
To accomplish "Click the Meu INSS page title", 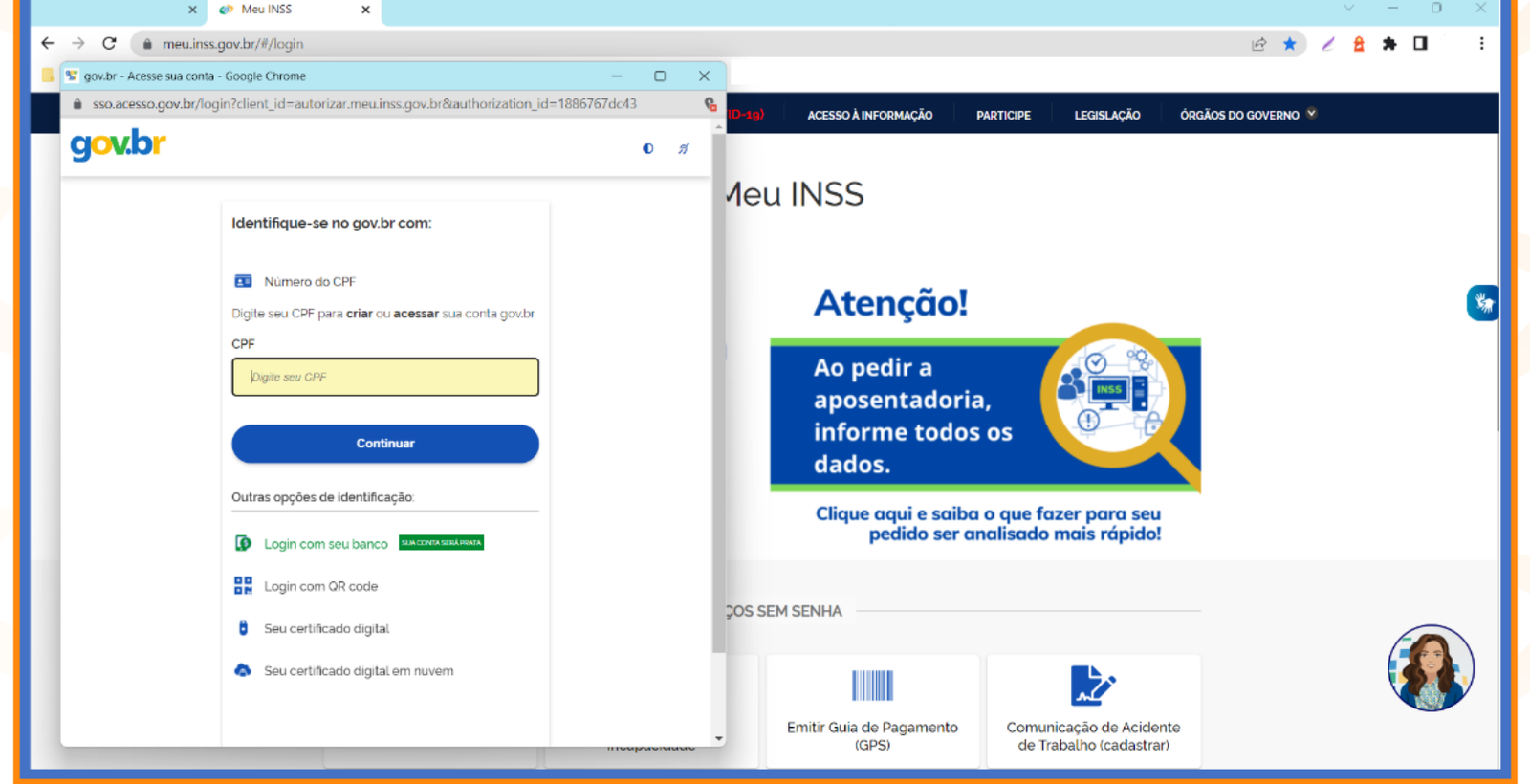I will point(794,194).
